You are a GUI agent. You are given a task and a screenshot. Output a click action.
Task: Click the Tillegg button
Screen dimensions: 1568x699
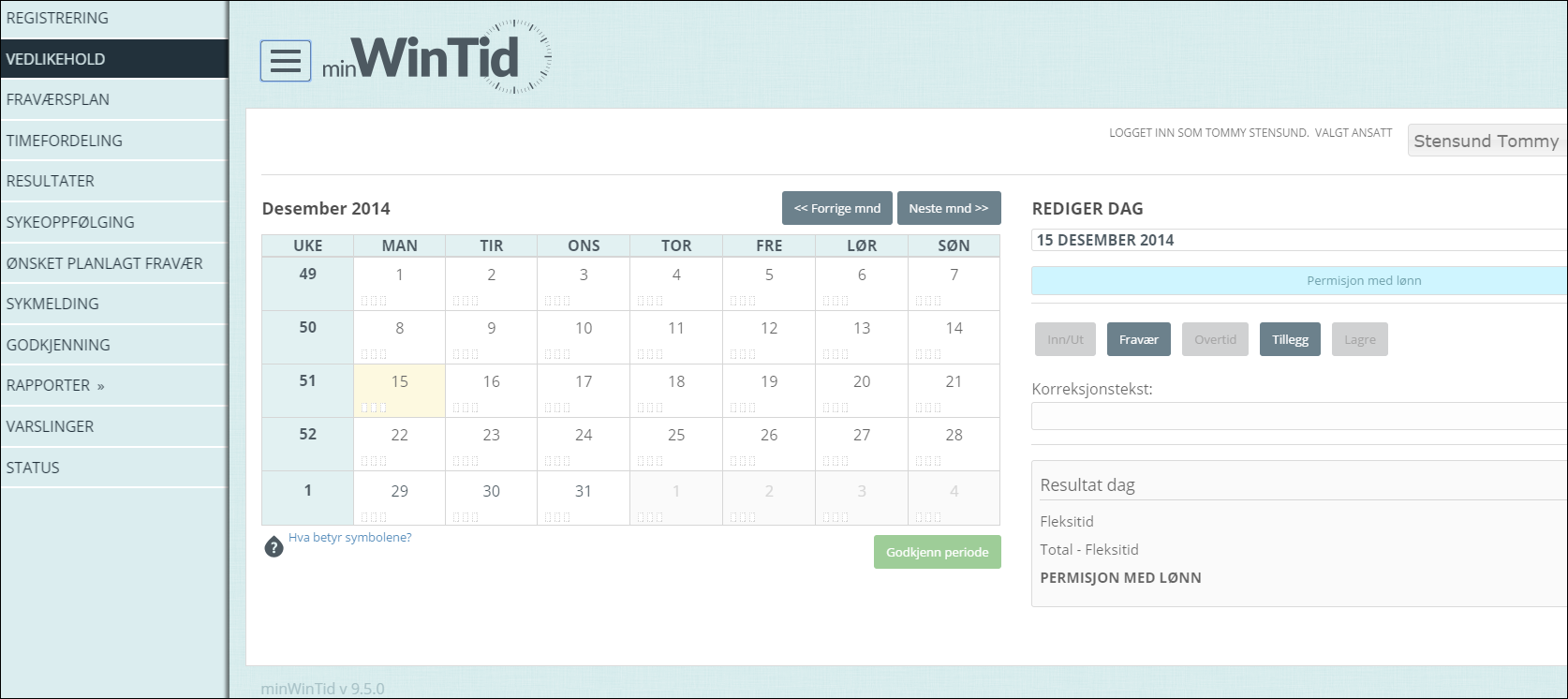1290,339
